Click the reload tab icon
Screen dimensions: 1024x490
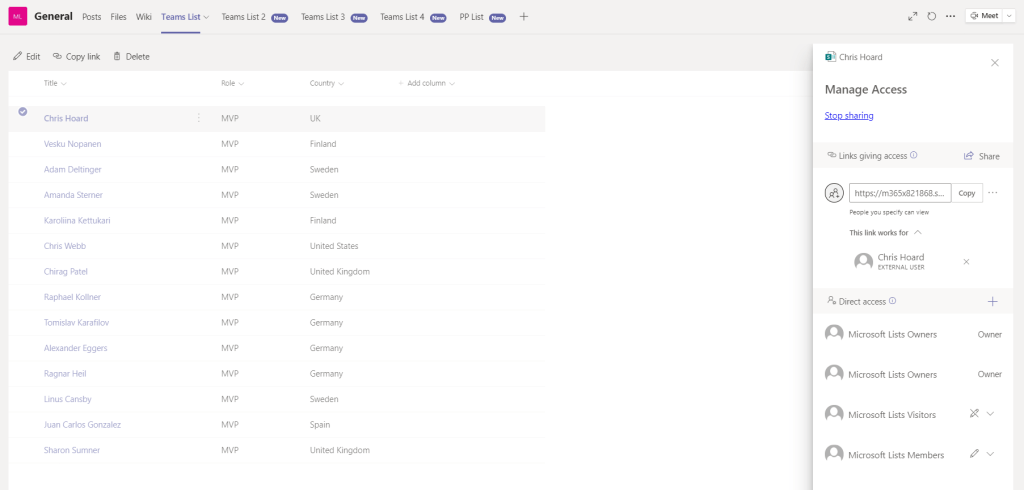[x=932, y=16]
